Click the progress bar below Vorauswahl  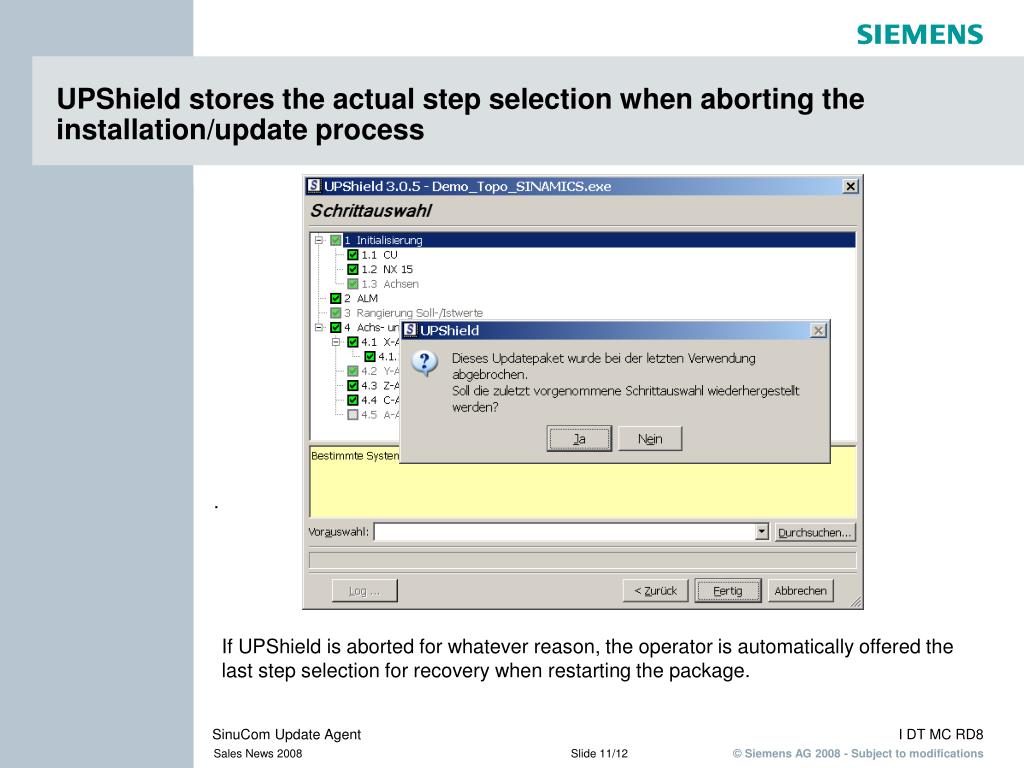[582, 560]
